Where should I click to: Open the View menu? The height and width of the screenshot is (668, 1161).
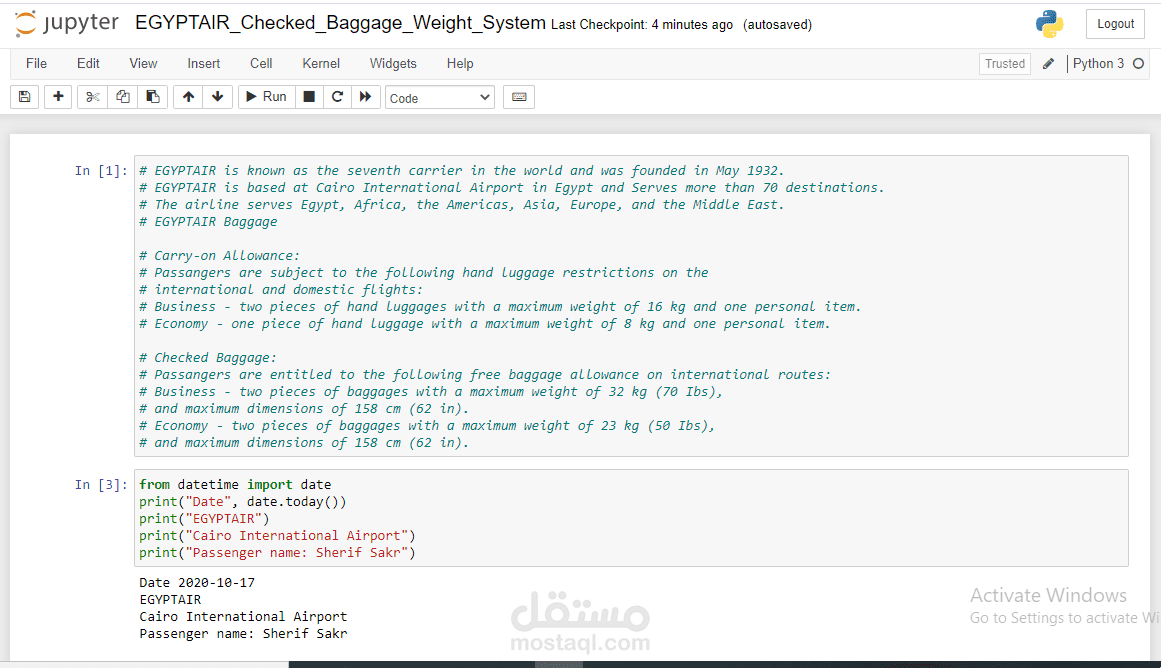click(143, 64)
